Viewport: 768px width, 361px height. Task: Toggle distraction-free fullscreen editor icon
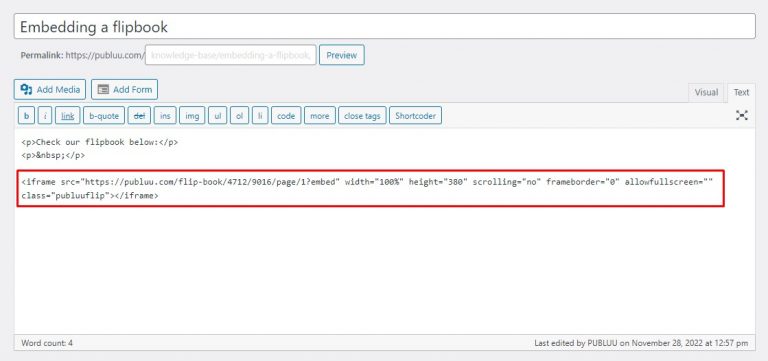coord(742,116)
